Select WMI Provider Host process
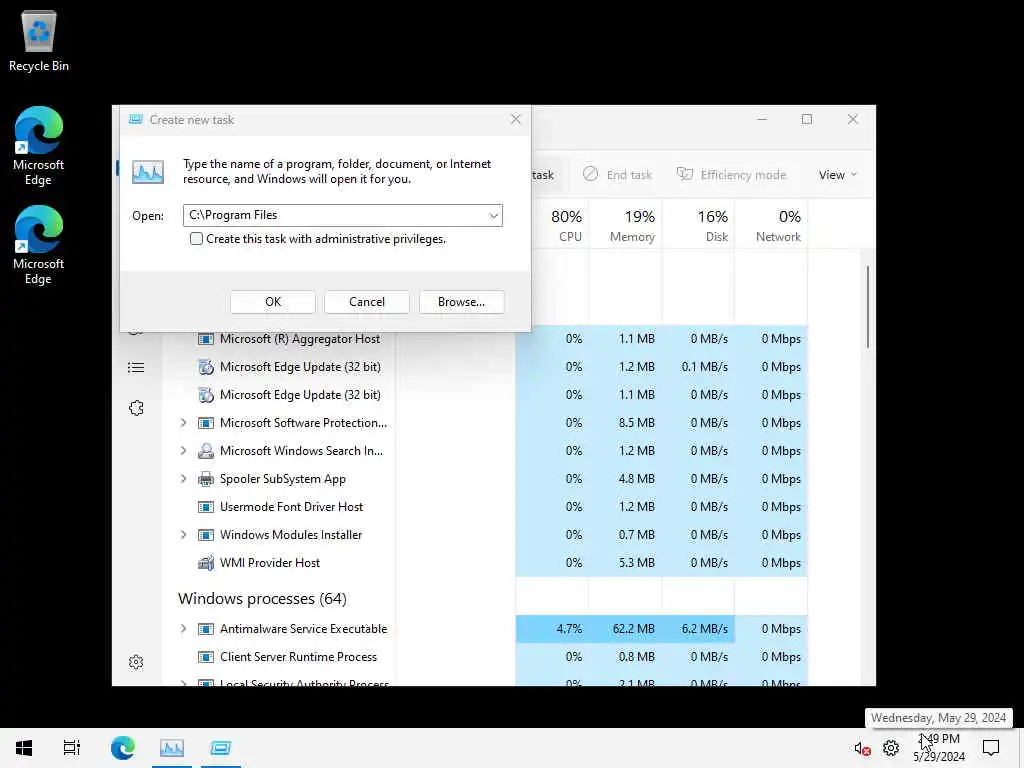 point(270,563)
